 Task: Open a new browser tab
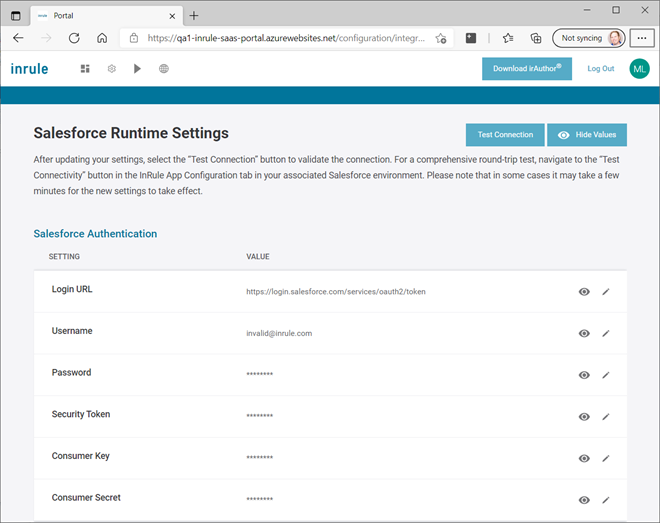tap(194, 15)
